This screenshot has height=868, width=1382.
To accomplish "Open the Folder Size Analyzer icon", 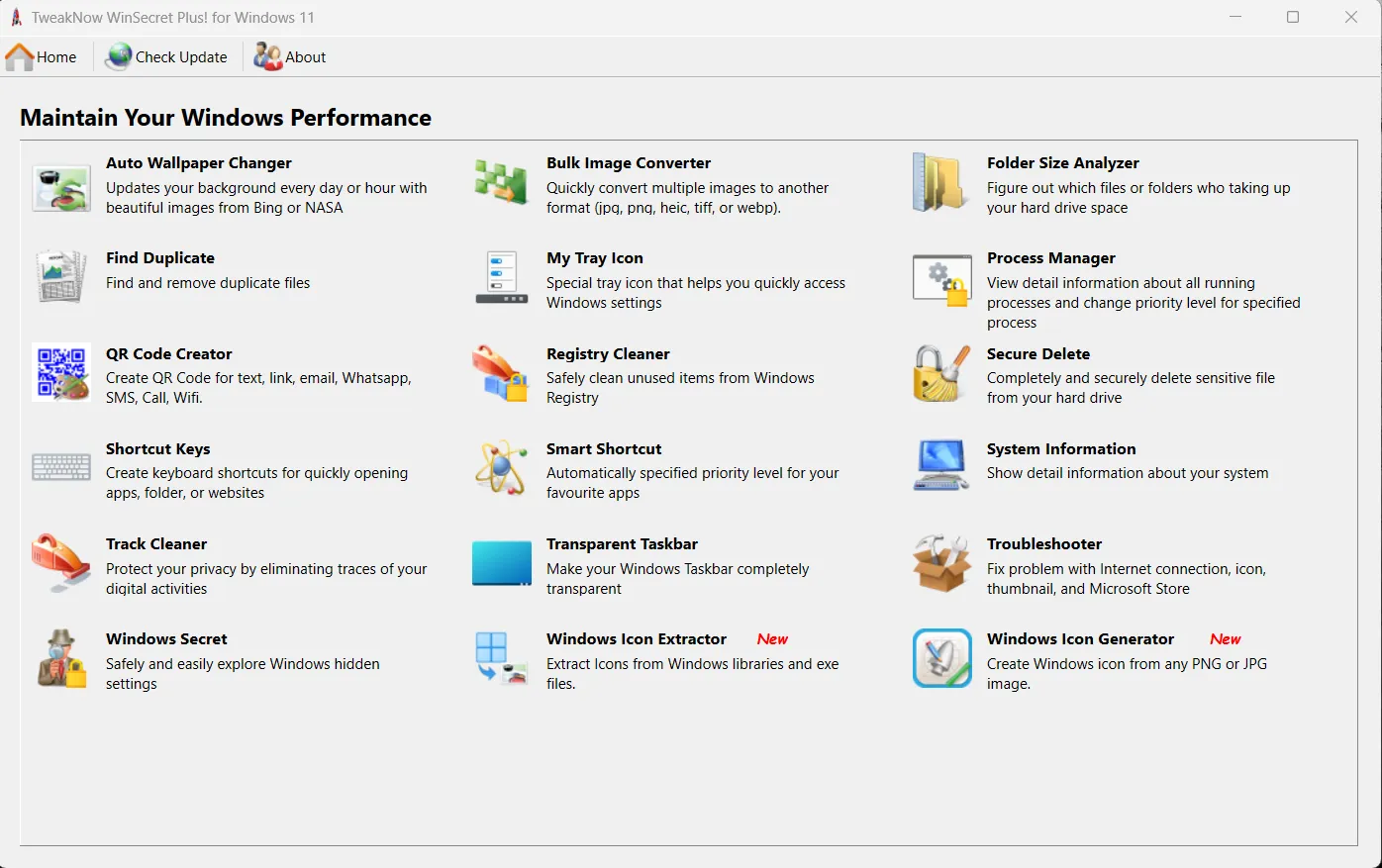I will [941, 182].
